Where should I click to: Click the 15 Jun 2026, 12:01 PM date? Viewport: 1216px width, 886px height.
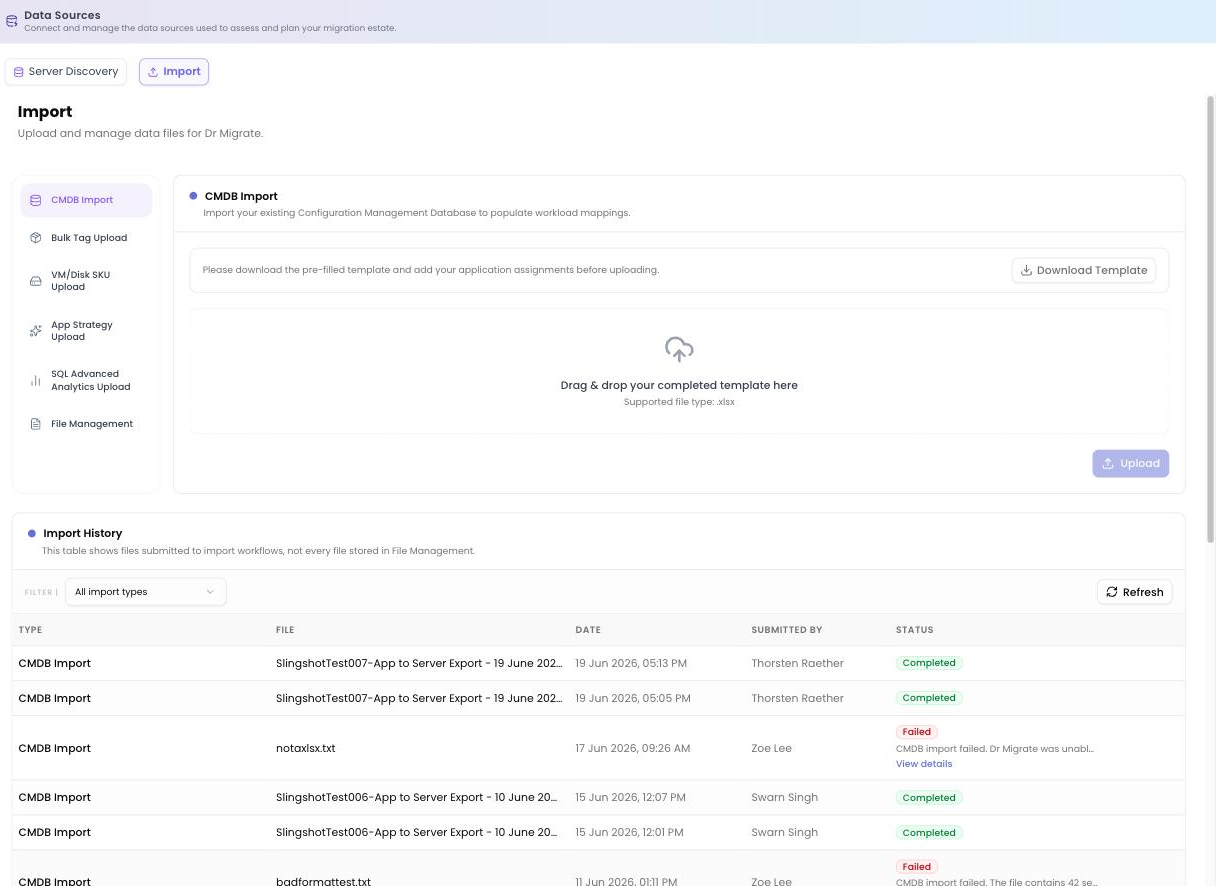[x=630, y=832]
